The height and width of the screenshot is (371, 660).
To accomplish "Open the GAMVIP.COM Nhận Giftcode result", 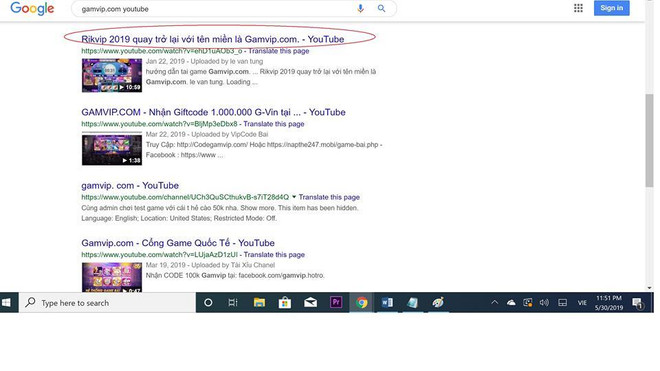I will pos(213,112).
